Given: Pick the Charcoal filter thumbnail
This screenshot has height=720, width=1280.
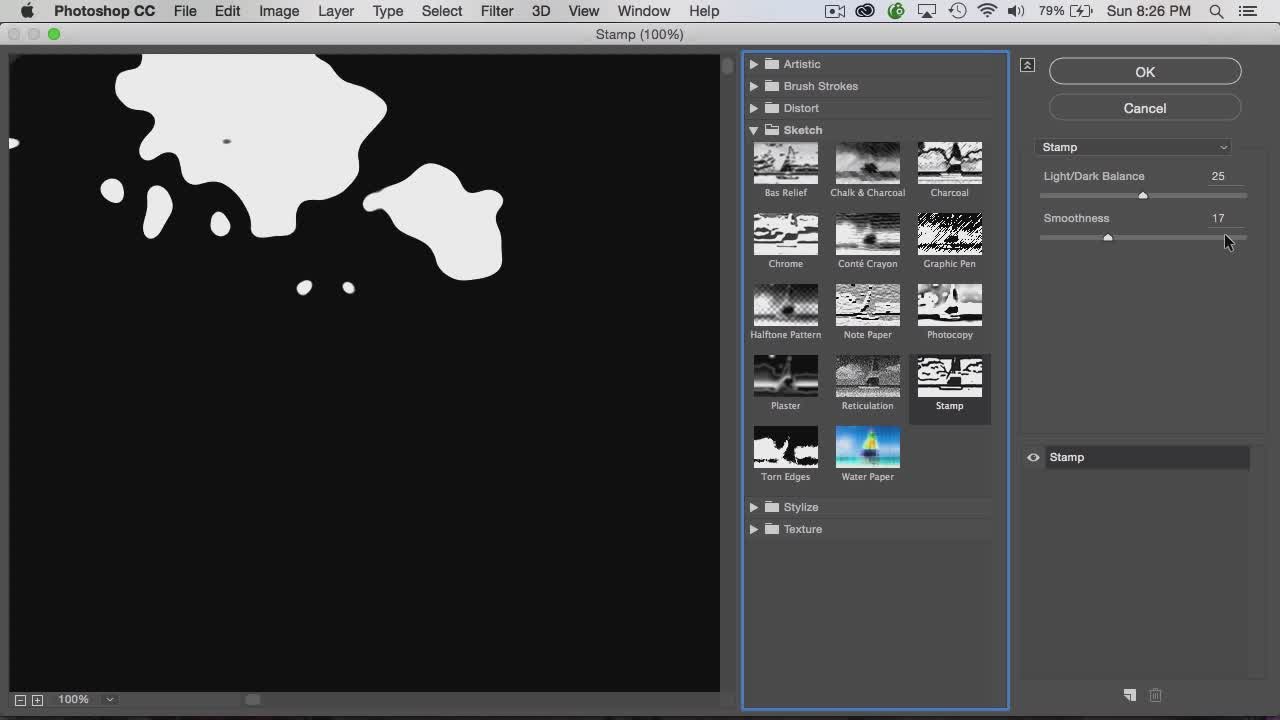Looking at the screenshot, I should point(949,163).
